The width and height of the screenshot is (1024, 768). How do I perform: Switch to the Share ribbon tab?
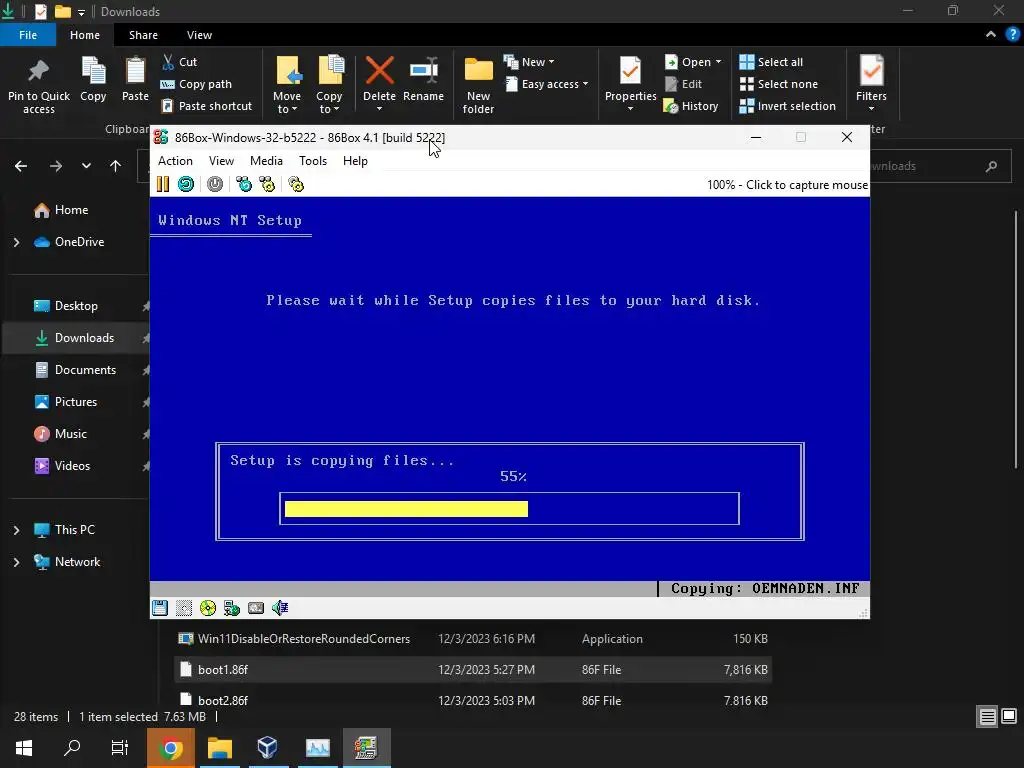pyautogui.click(x=143, y=35)
